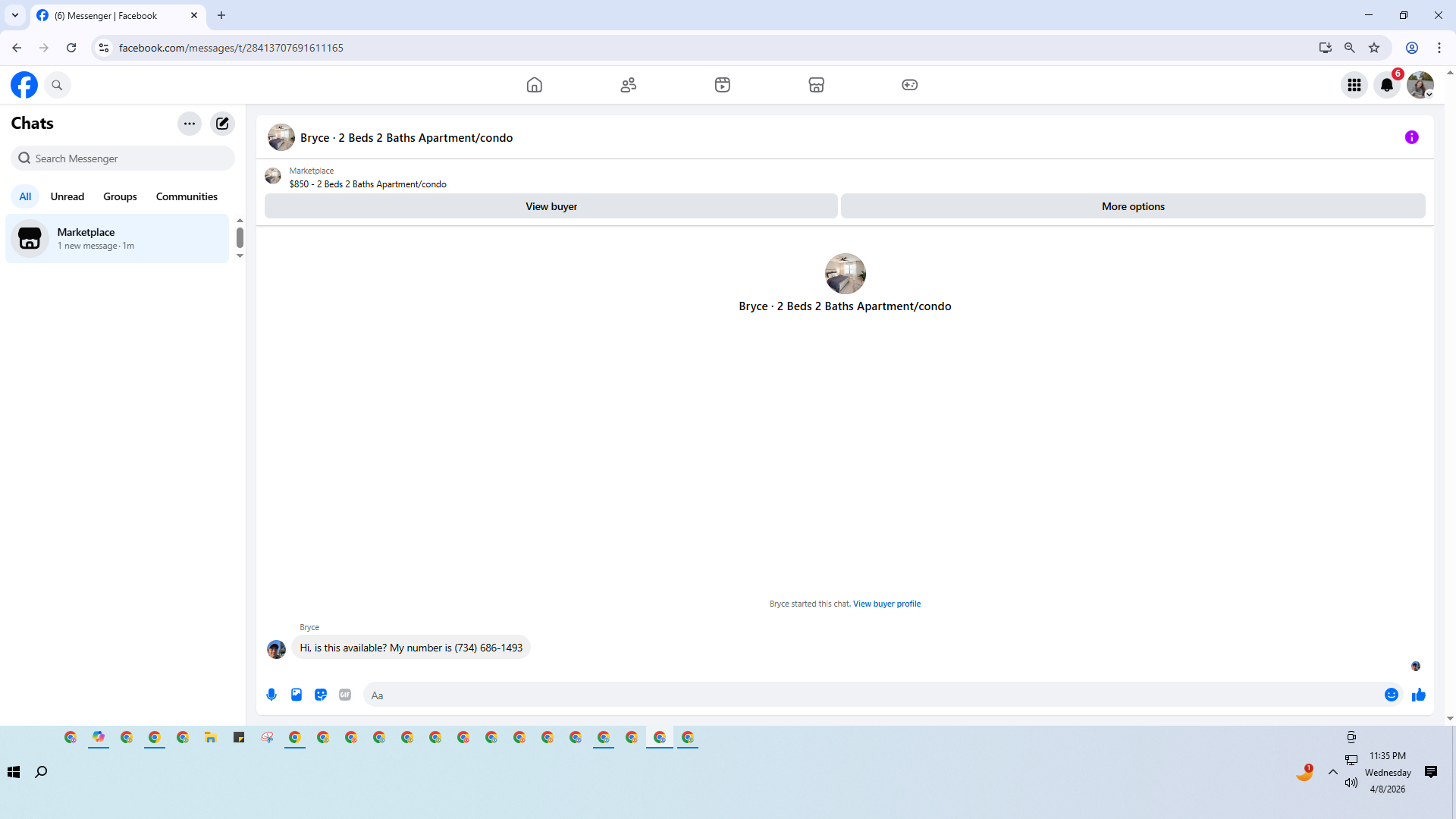
Task: Open the emoji picker in message box
Action: 1391,695
